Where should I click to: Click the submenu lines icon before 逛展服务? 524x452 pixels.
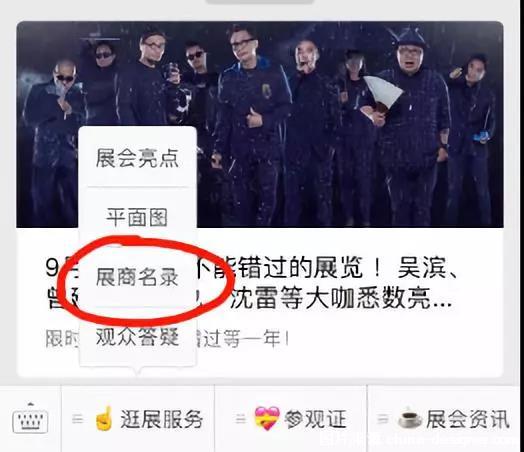pos(78,419)
